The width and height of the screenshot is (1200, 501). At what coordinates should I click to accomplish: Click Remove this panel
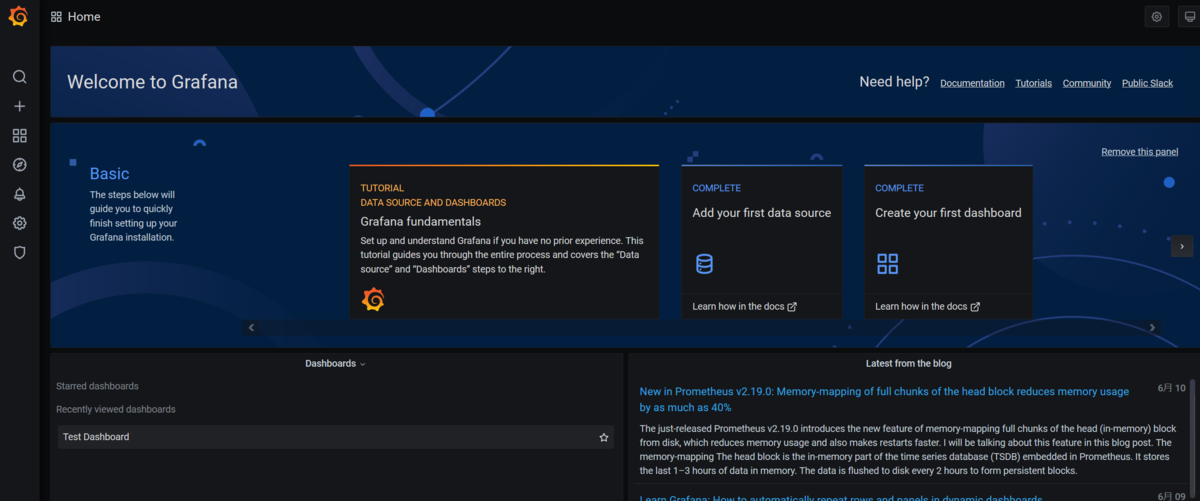tap(1139, 152)
